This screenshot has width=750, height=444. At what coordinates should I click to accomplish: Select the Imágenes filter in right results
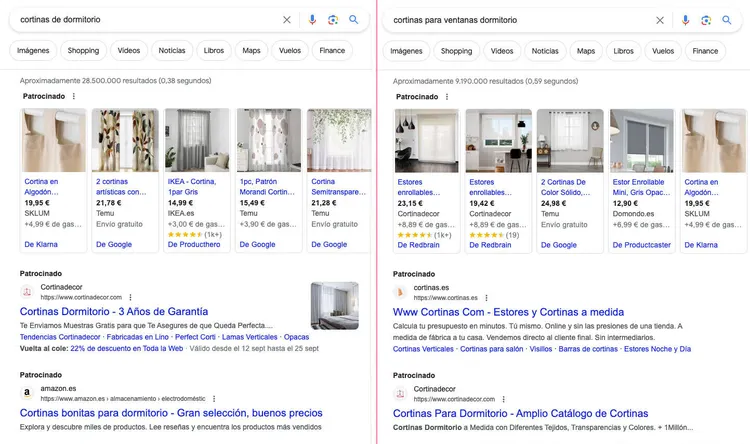(x=406, y=51)
